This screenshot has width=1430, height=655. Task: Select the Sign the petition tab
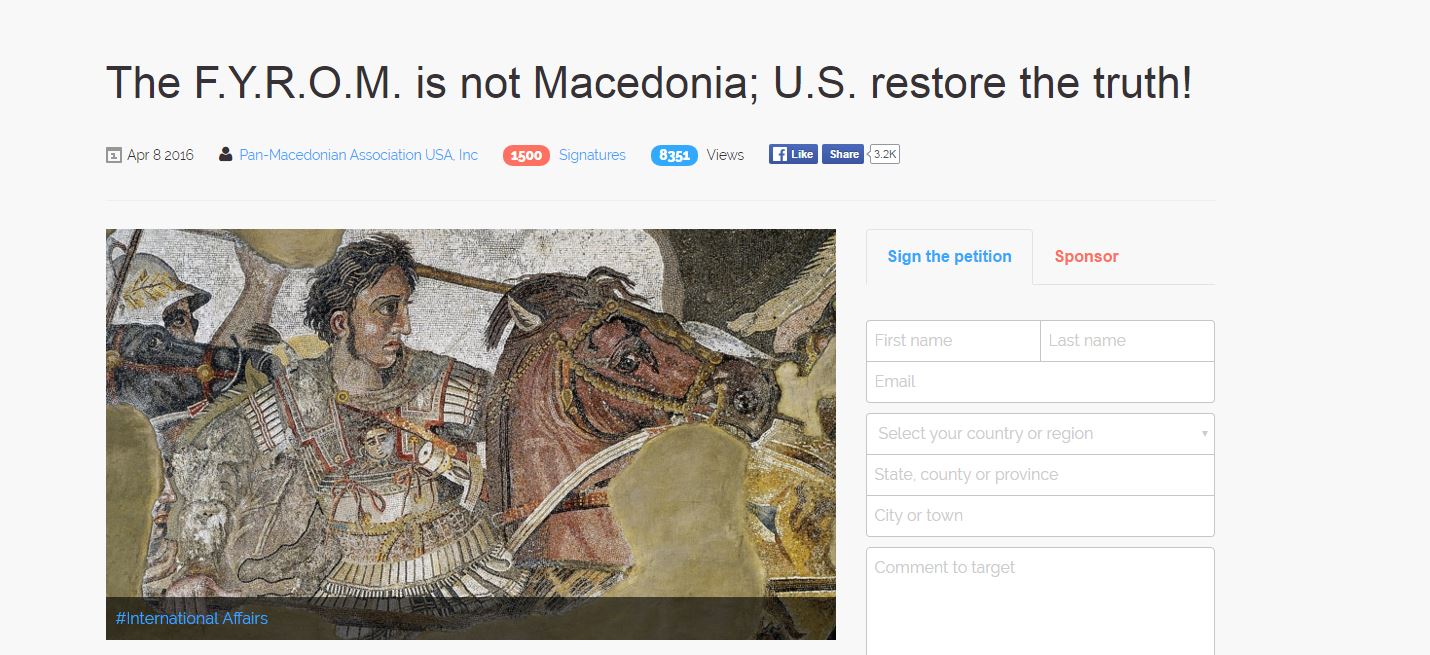pos(949,256)
